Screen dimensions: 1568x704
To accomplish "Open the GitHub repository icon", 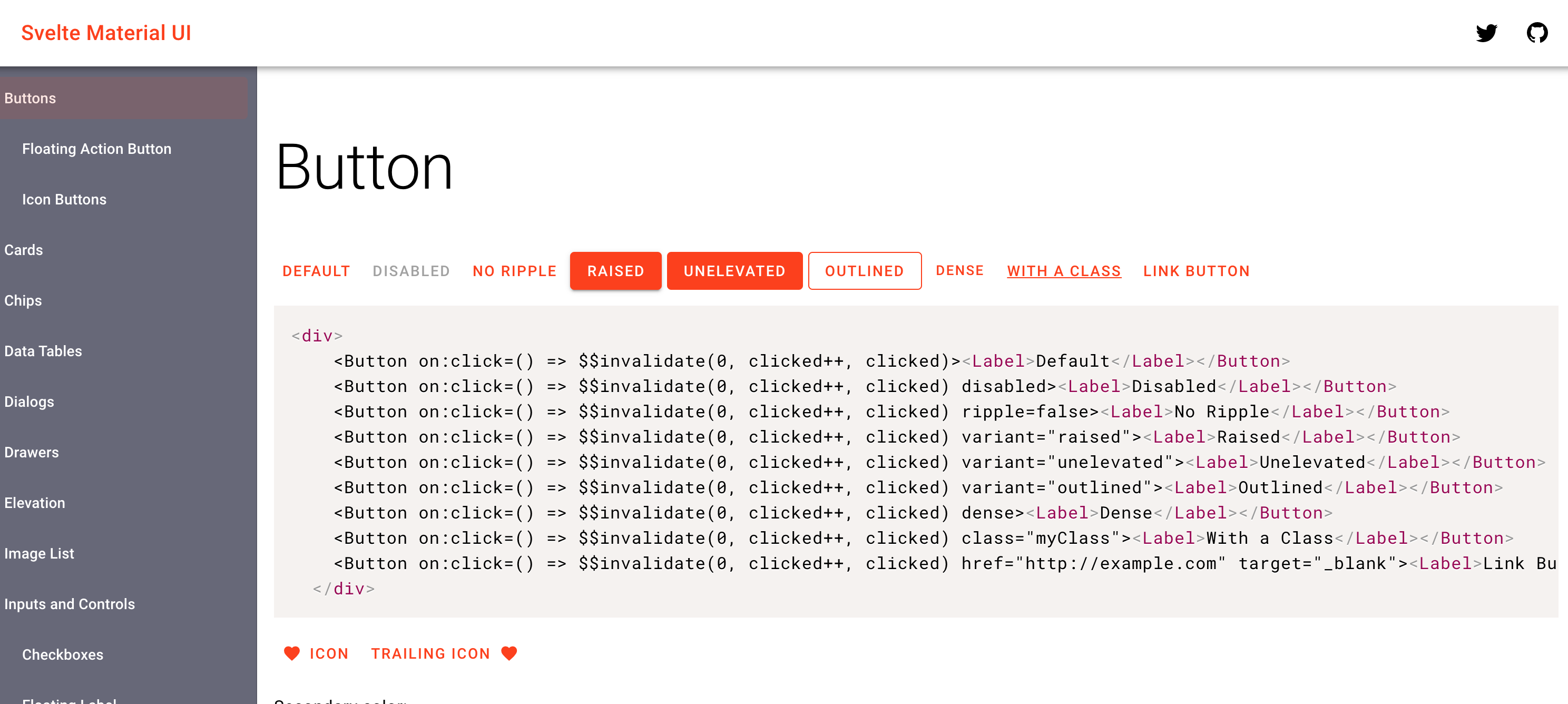I will 1538,33.
